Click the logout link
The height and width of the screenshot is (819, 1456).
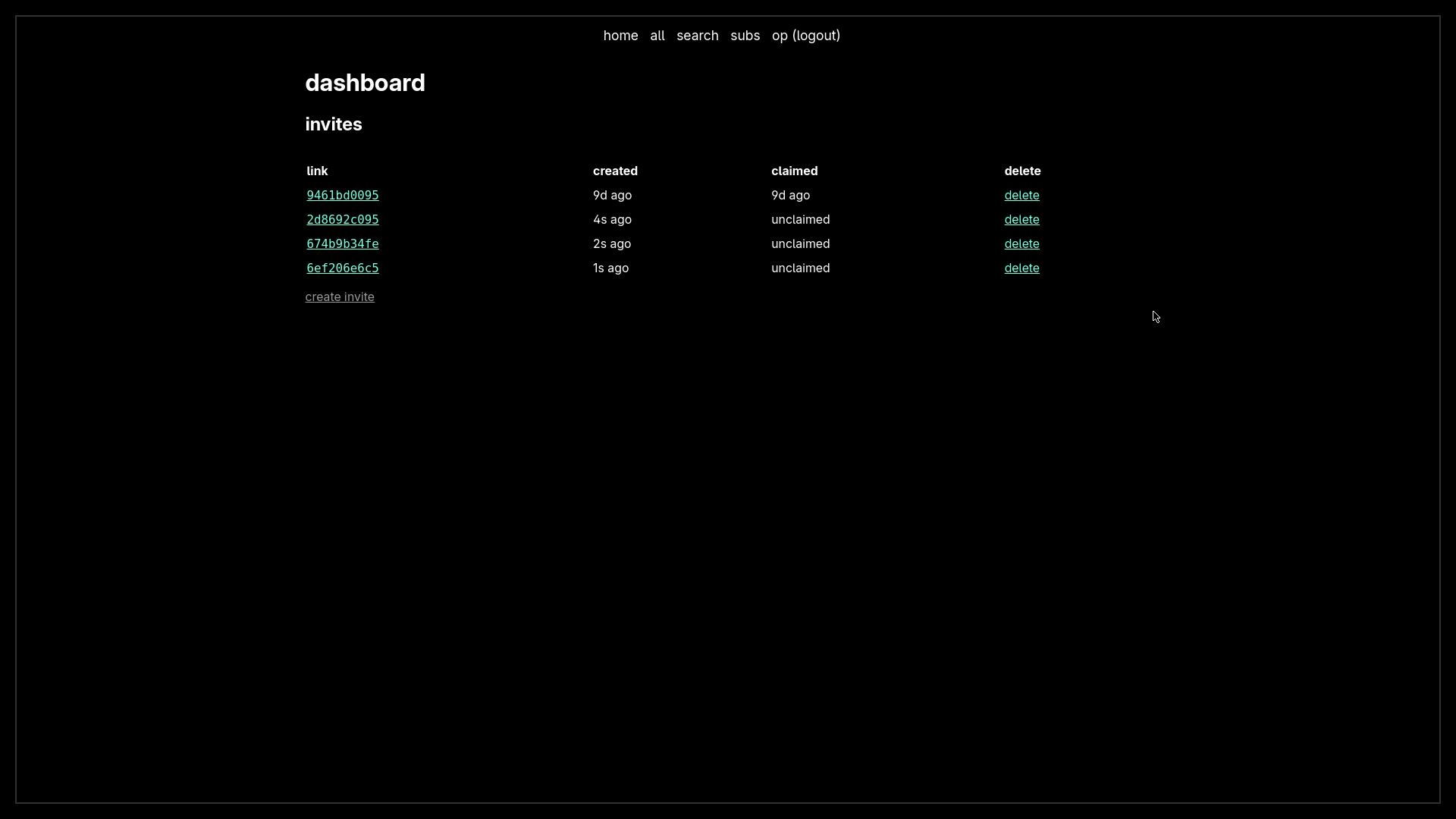pos(816,36)
